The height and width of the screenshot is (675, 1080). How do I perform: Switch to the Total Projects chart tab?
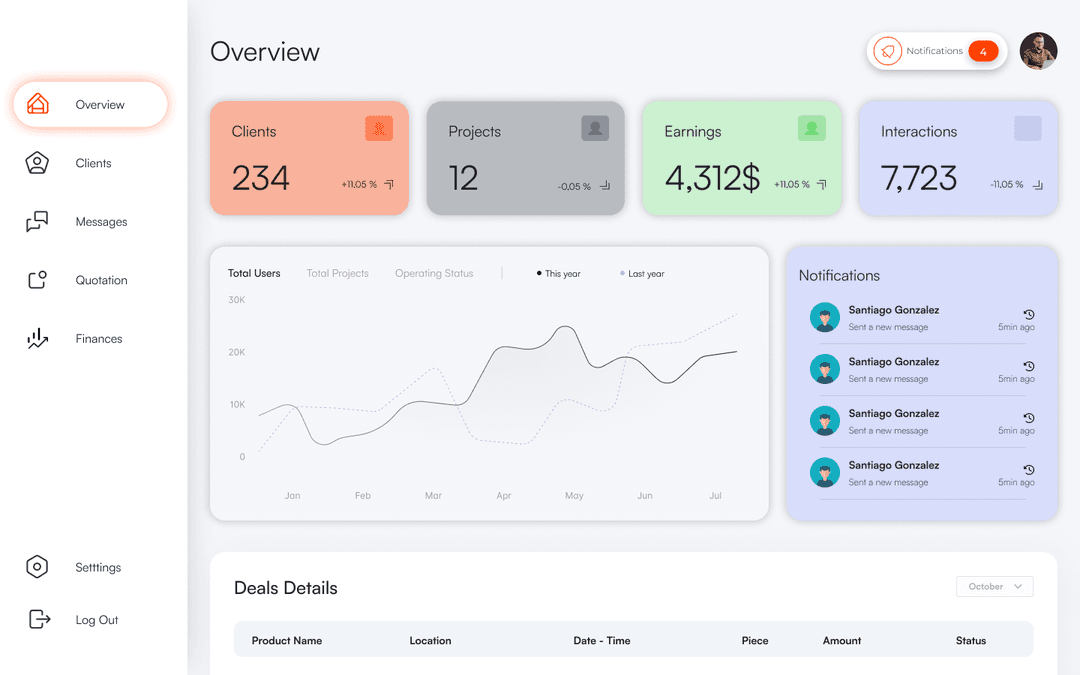coord(337,273)
